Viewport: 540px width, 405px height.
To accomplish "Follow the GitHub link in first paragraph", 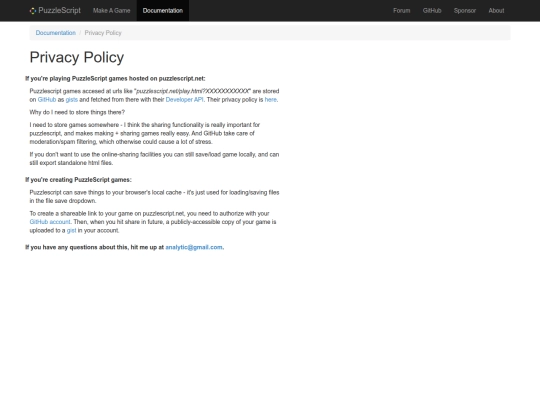I will [47, 100].
